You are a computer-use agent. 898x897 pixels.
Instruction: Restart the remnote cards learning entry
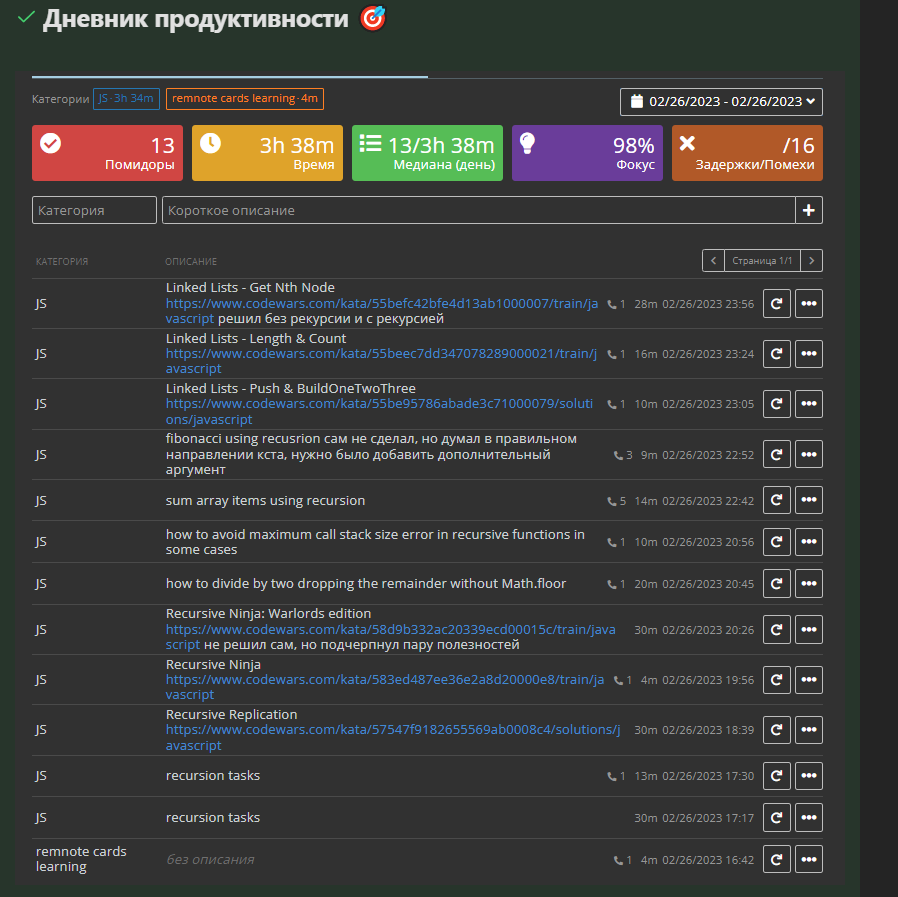[777, 859]
